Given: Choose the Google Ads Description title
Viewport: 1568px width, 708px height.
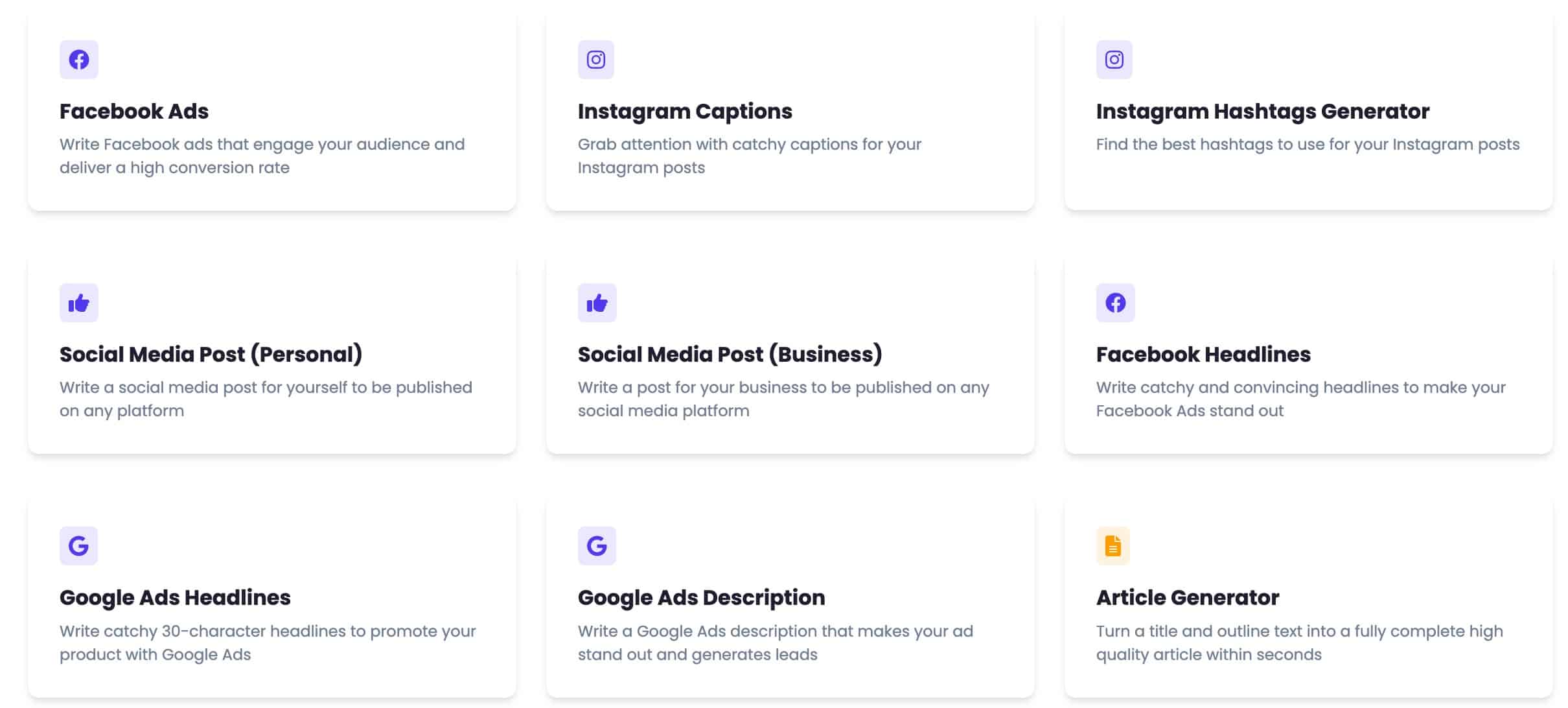Looking at the screenshot, I should pyautogui.click(x=702, y=598).
